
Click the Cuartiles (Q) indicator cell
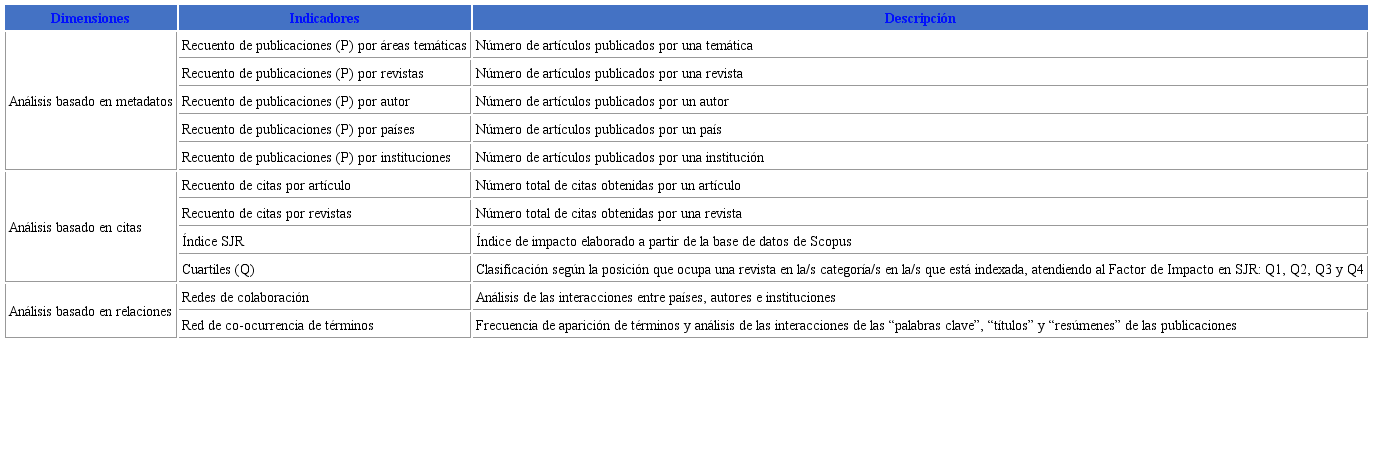[x=218, y=269]
